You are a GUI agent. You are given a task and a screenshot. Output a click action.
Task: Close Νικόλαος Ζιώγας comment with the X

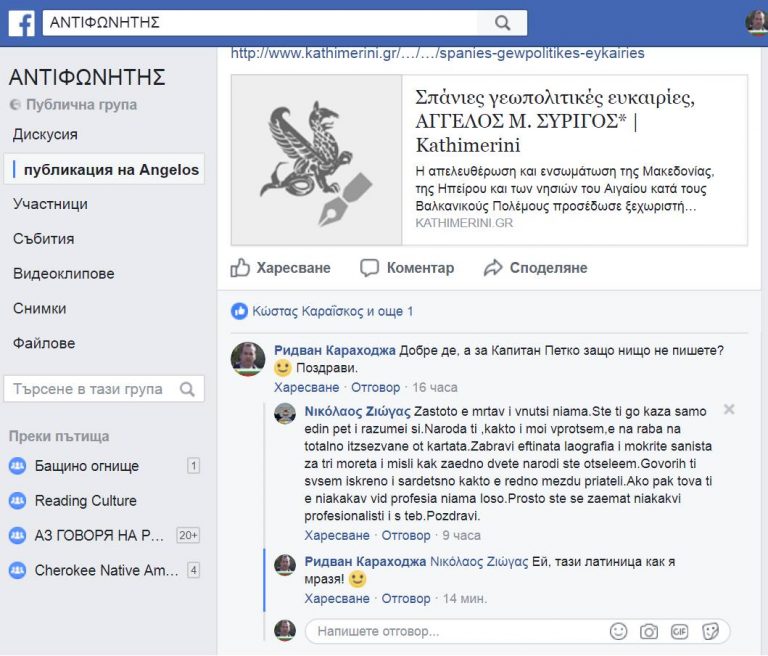point(729,409)
